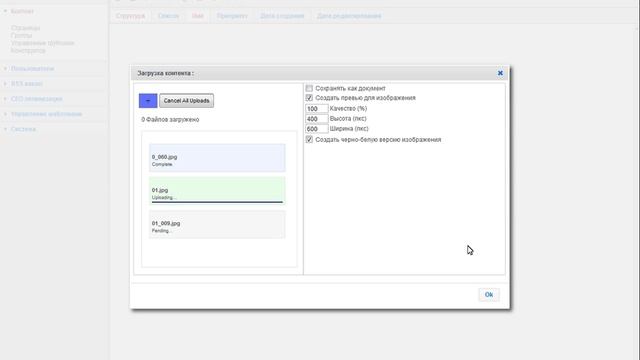Open Страницы in the sidebar
The width and height of the screenshot is (640, 360).
coord(25,28)
